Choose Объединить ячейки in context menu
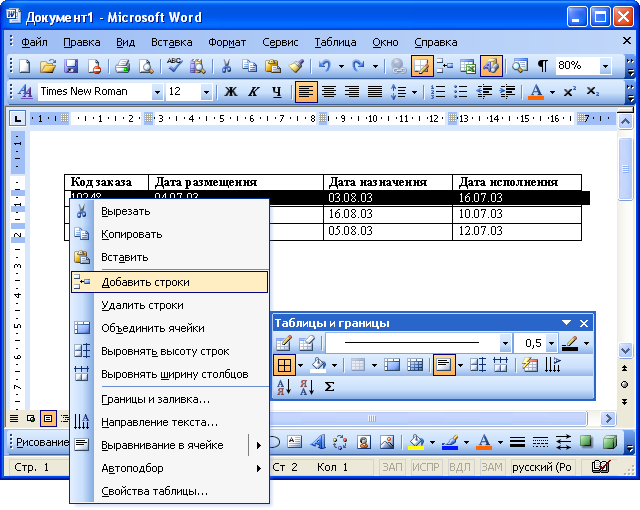 point(169,328)
